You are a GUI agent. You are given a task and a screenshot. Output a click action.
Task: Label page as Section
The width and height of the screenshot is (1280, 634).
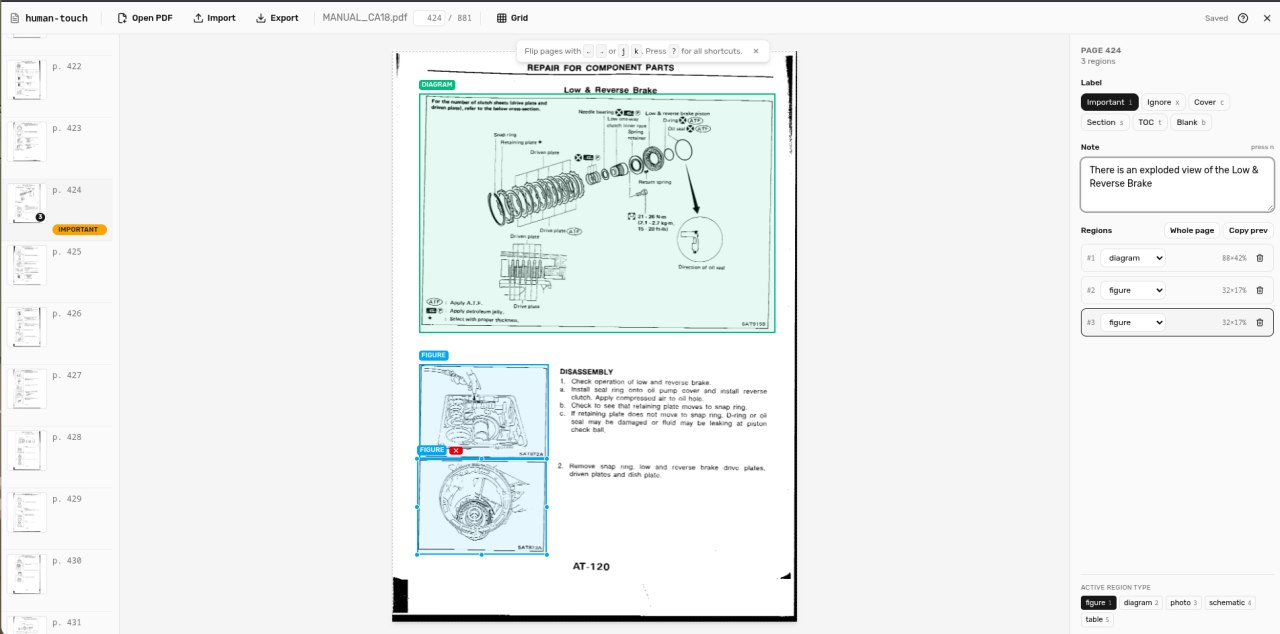click(1105, 122)
